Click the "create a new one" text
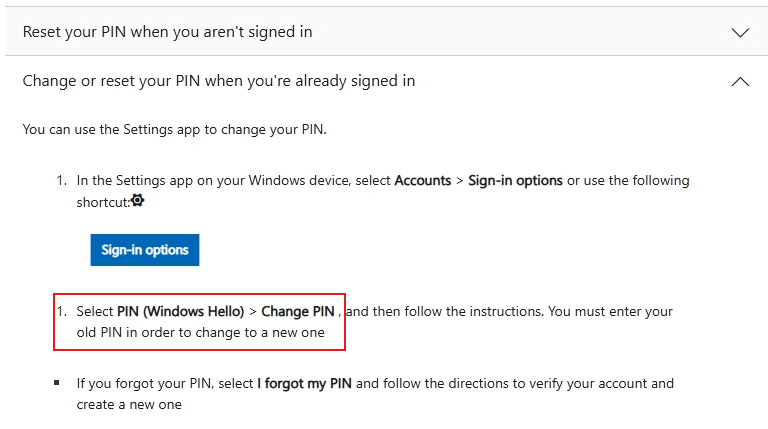This screenshot has height=429, width=768. coord(129,405)
